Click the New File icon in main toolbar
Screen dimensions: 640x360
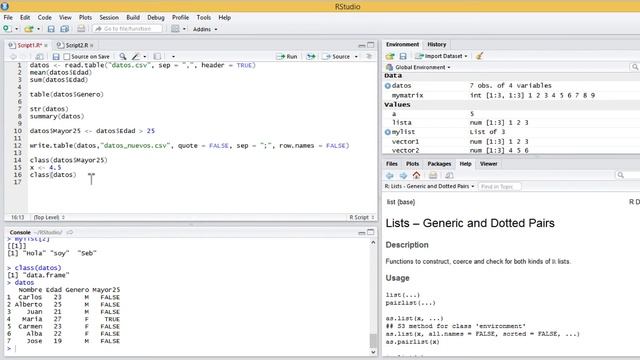pyautogui.click(x=7, y=29)
